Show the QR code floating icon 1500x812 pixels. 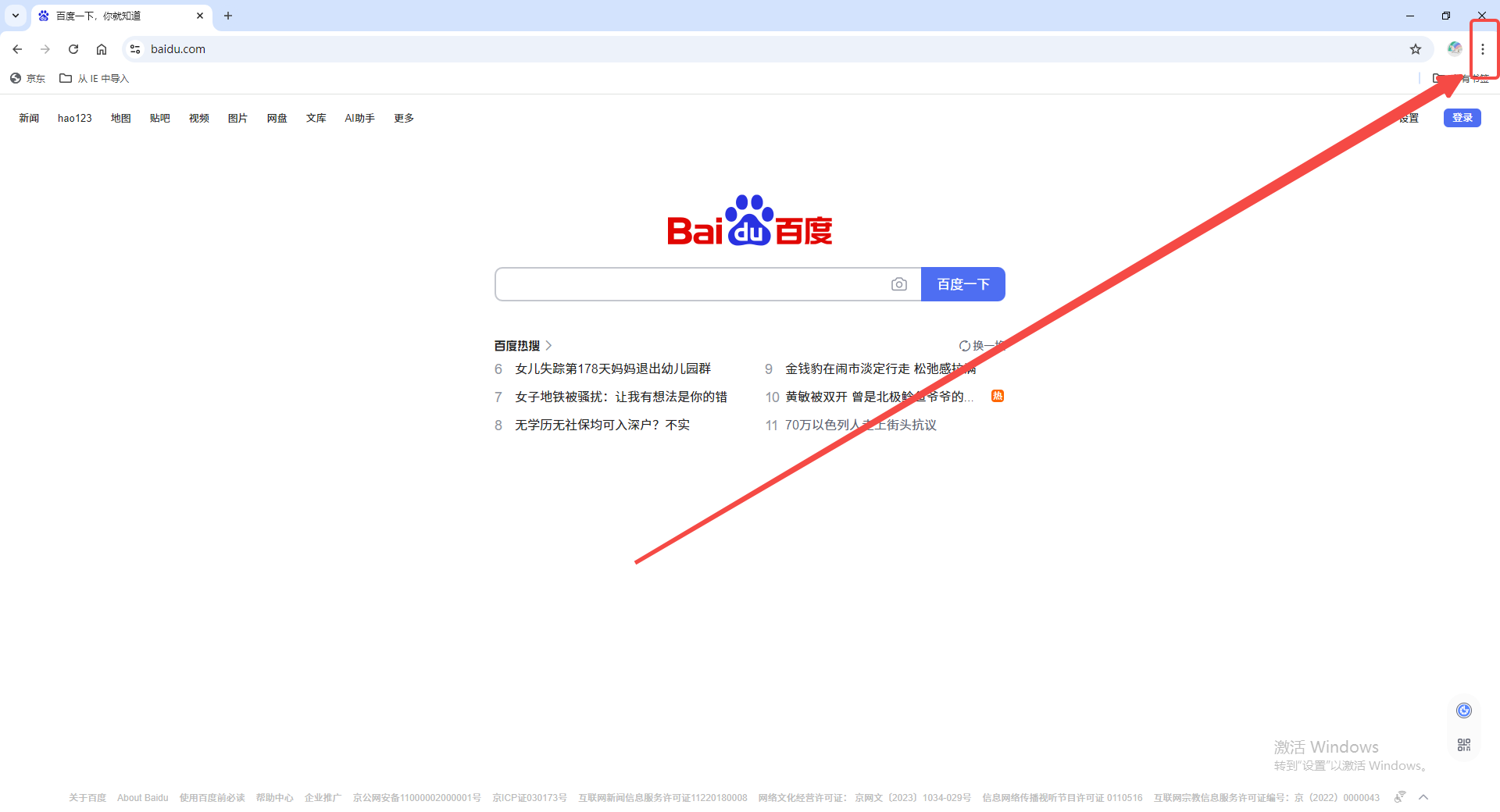[1464, 745]
